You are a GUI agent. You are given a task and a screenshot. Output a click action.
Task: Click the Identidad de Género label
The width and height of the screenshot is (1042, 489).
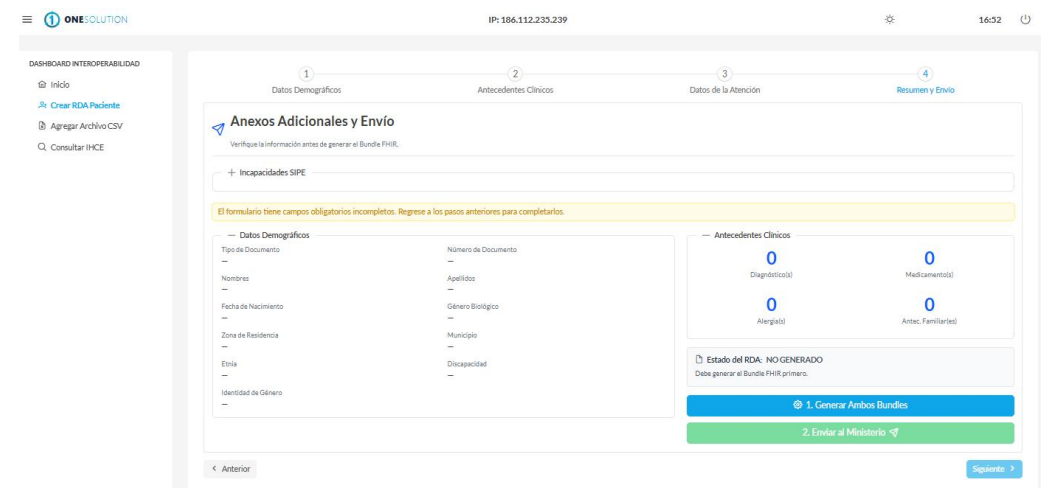click(x=252, y=392)
